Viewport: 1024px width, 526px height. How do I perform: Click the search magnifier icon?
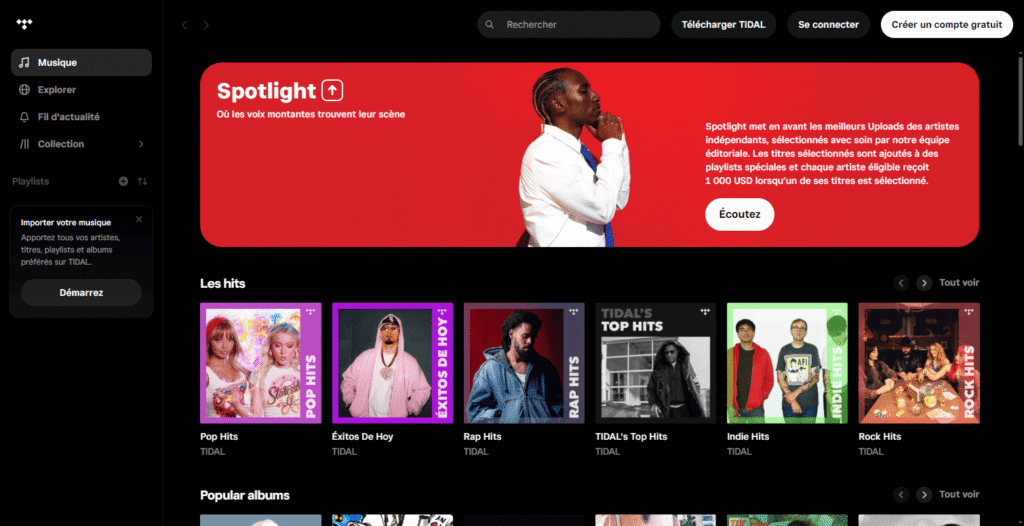[490, 25]
